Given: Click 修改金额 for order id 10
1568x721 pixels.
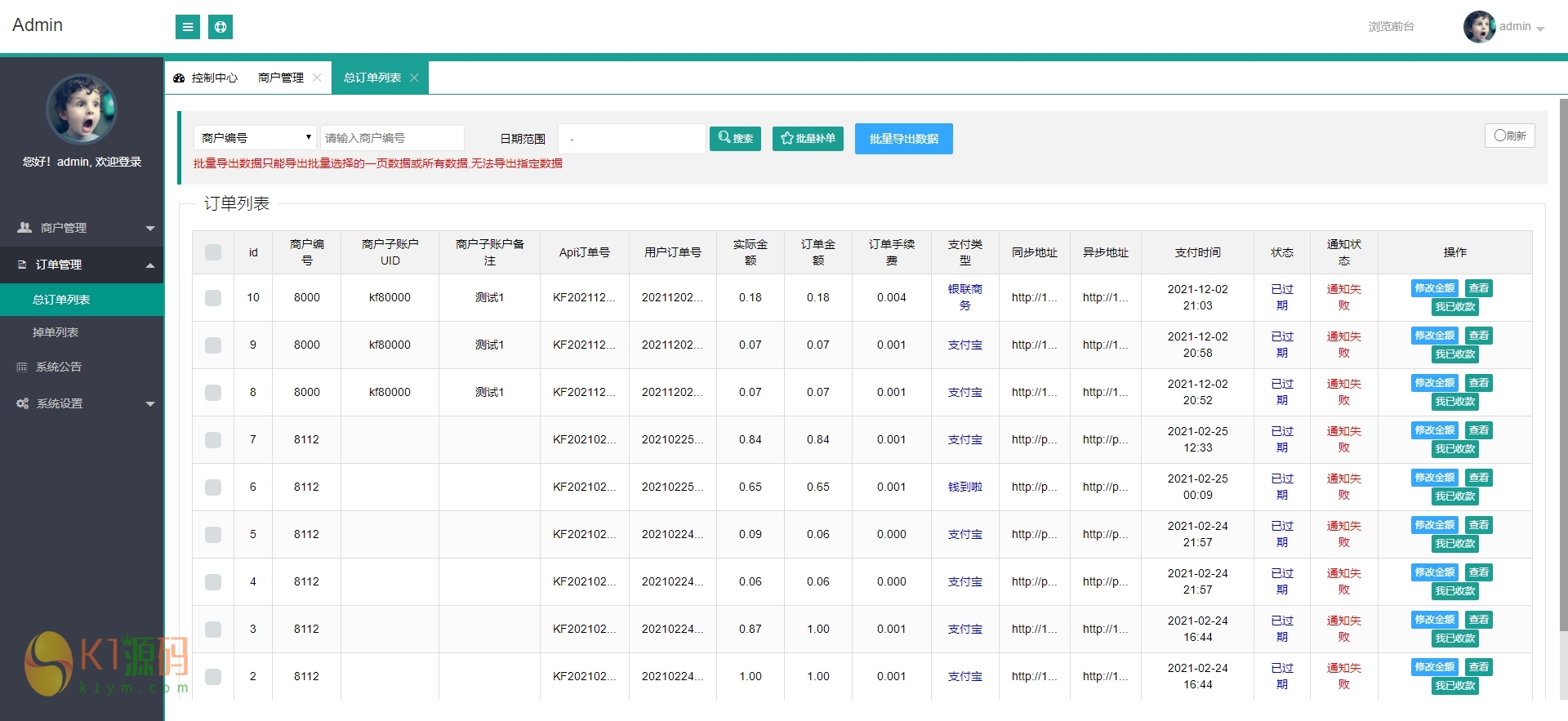Looking at the screenshot, I should pos(1435,288).
